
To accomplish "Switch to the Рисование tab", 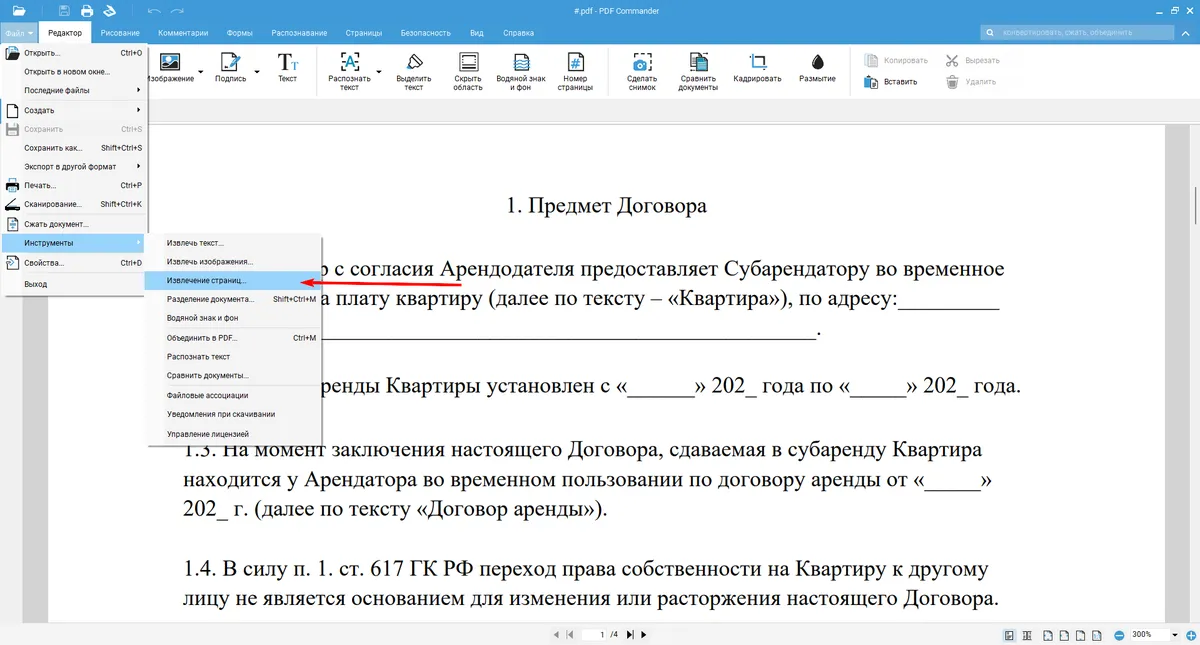I will point(120,33).
